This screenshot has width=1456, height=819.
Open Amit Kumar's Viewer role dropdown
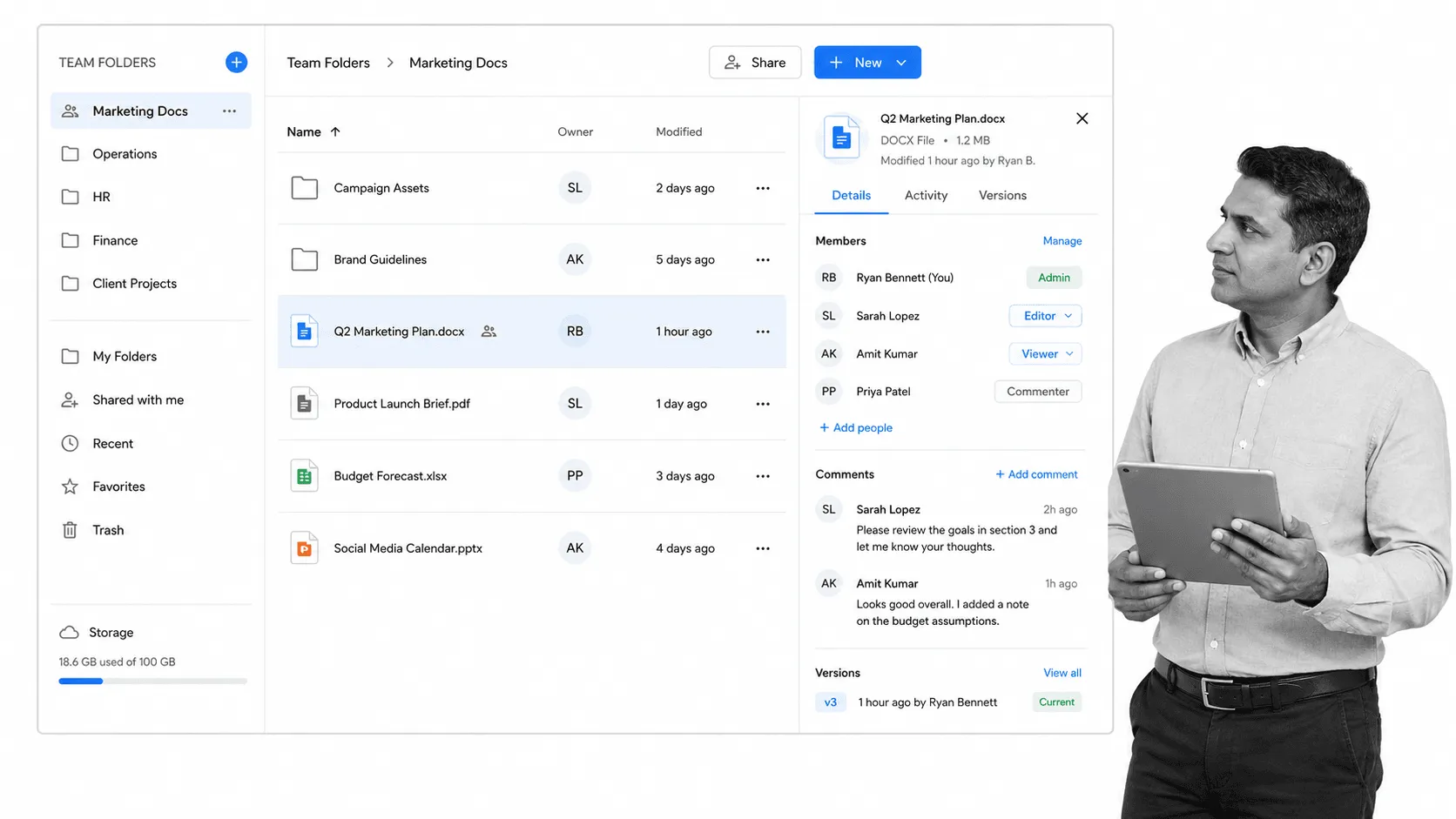pos(1045,353)
